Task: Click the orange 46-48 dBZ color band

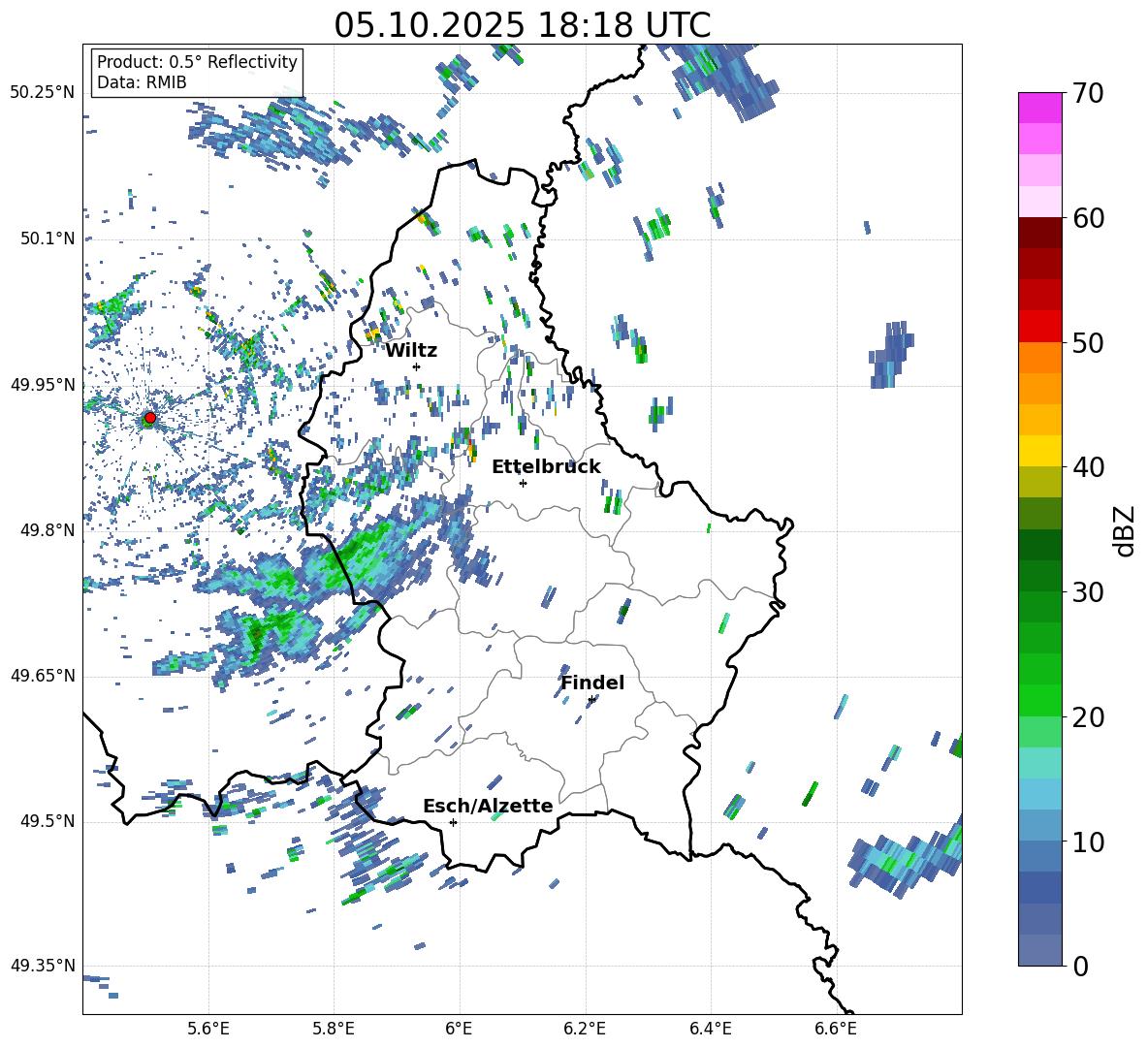Action: click(1039, 388)
